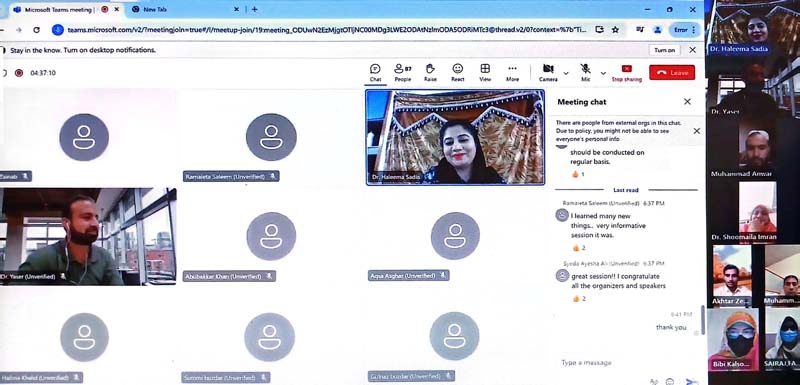Click Sammi buzdar's participant avatar tile
This screenshot has height=385, width=800.
[269, 337]
